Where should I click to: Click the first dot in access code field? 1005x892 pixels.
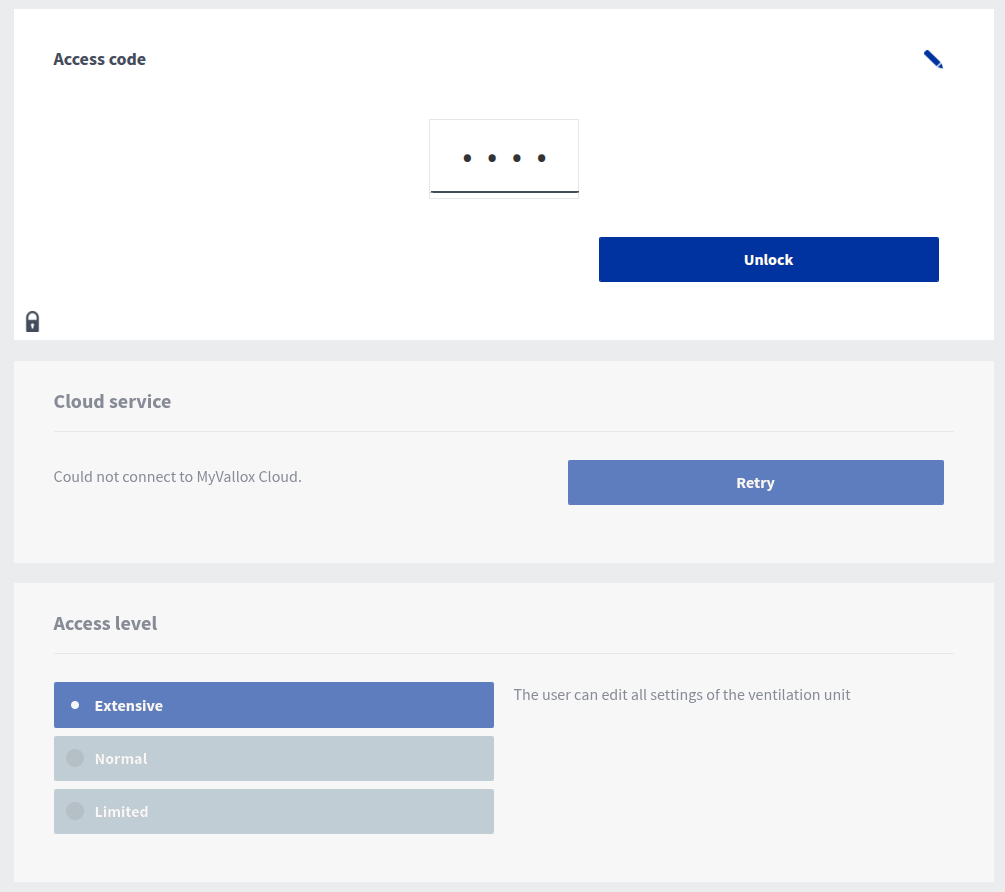(x=467, y=158)
